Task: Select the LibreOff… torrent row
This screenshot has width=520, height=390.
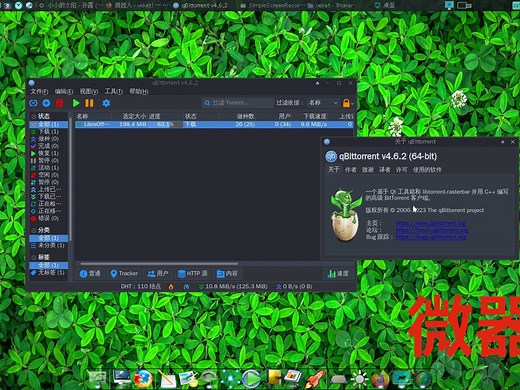Action: (x=214, y=124)
